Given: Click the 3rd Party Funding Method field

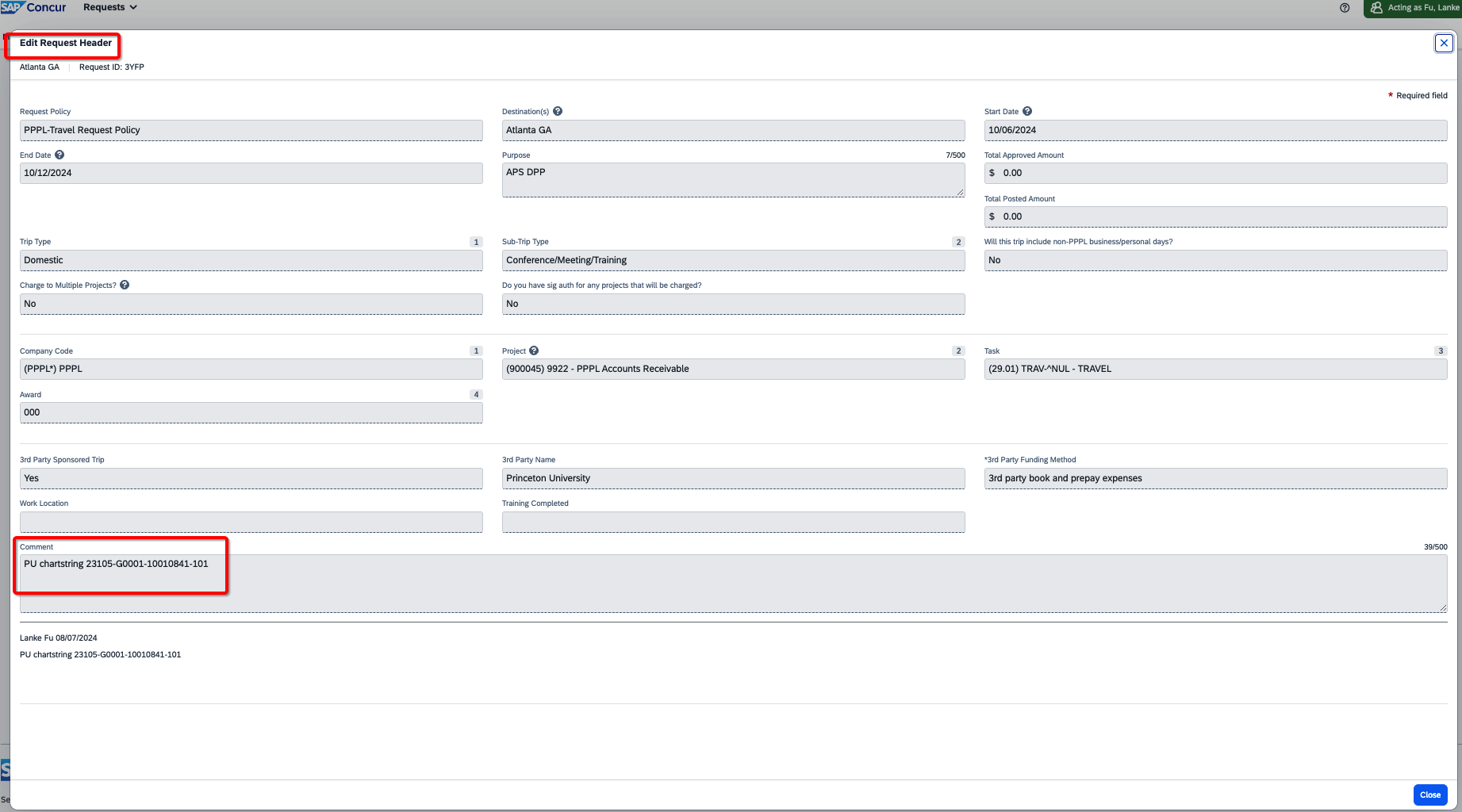Looking at the screenshot, I should [x=1215, y=478].
